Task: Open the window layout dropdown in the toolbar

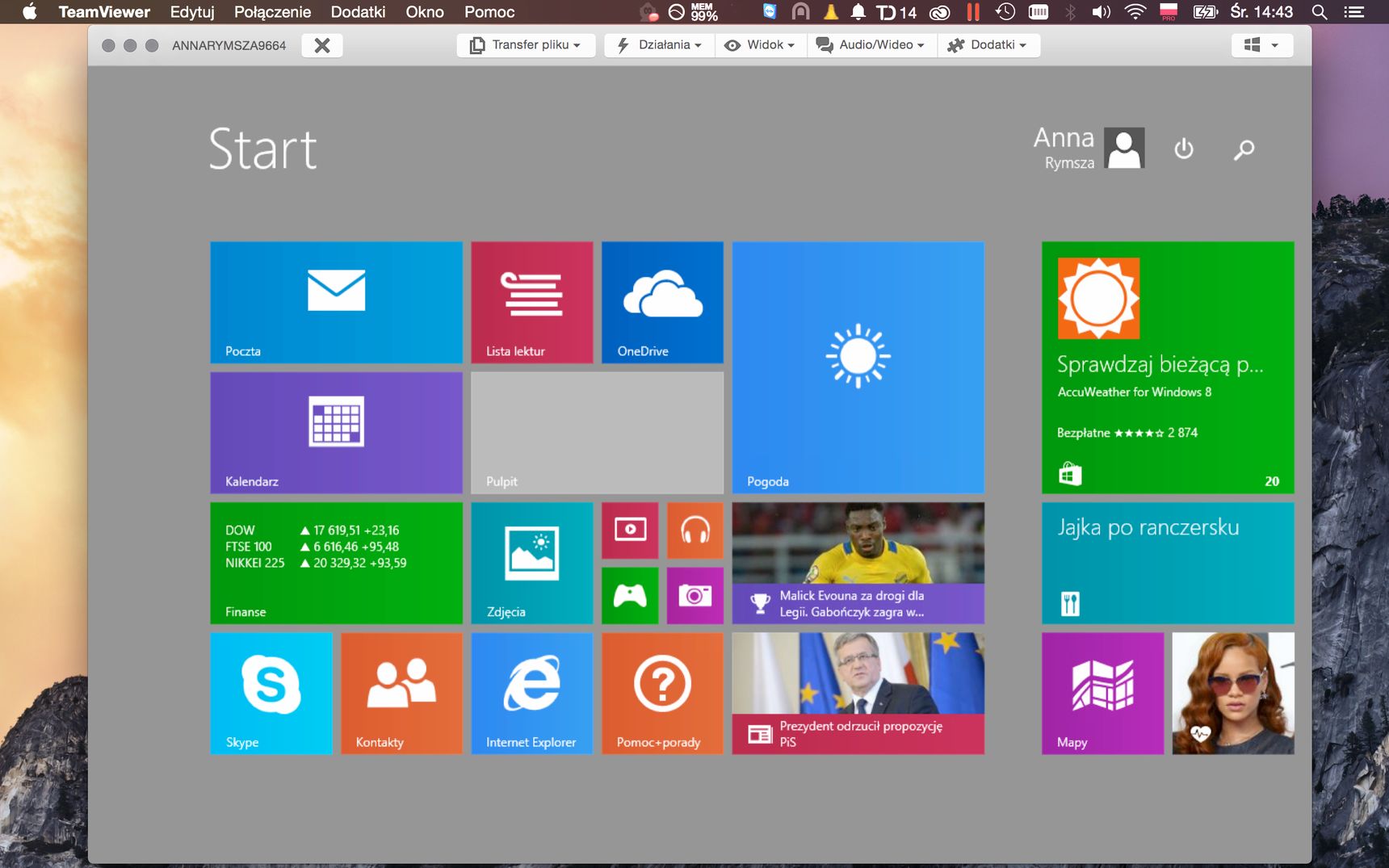Action: click(x=1261, y=45)
